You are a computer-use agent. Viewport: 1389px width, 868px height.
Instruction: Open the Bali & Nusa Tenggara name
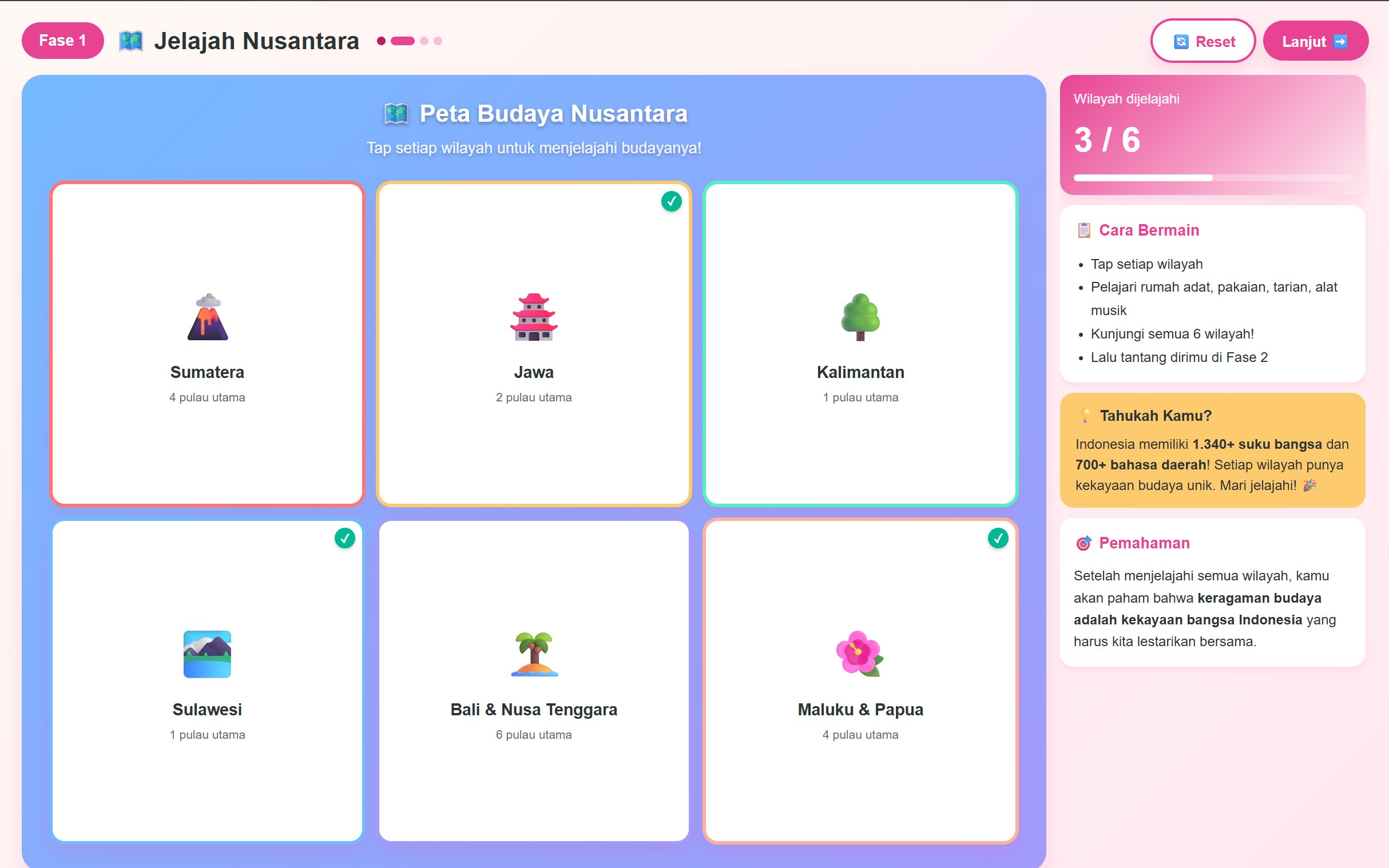point(533,710)
